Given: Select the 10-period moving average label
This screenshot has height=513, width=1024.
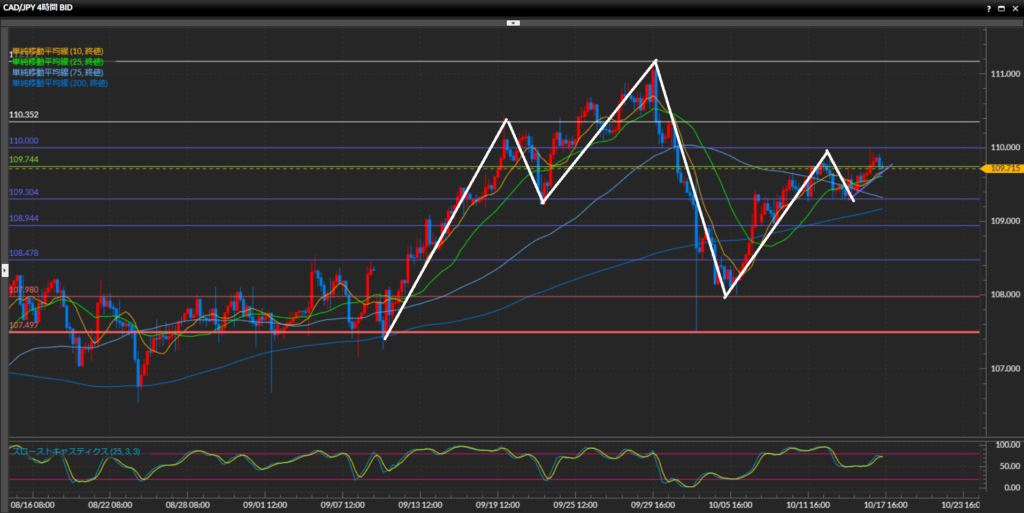Looking at the screenshot, I should [57, 51].
